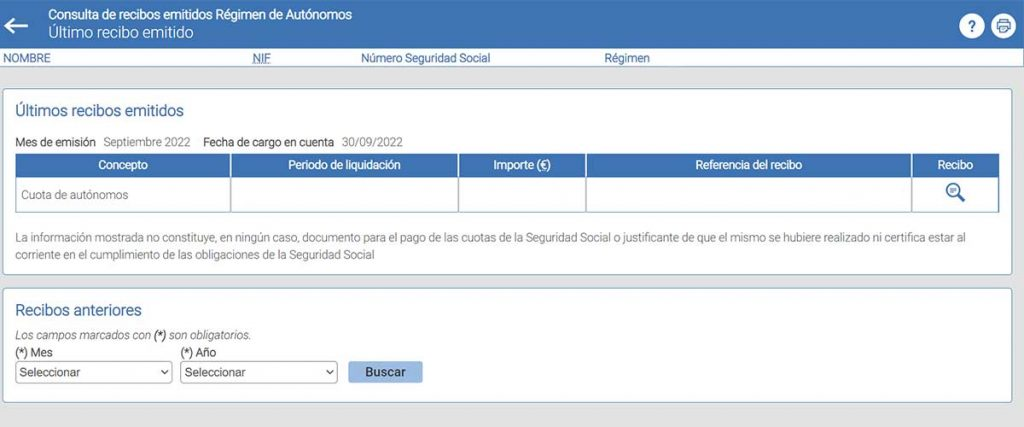Image resolution: width=1024 pixels, height=427 pixels.
Task: Click the Régimen label
Action: 627,58
